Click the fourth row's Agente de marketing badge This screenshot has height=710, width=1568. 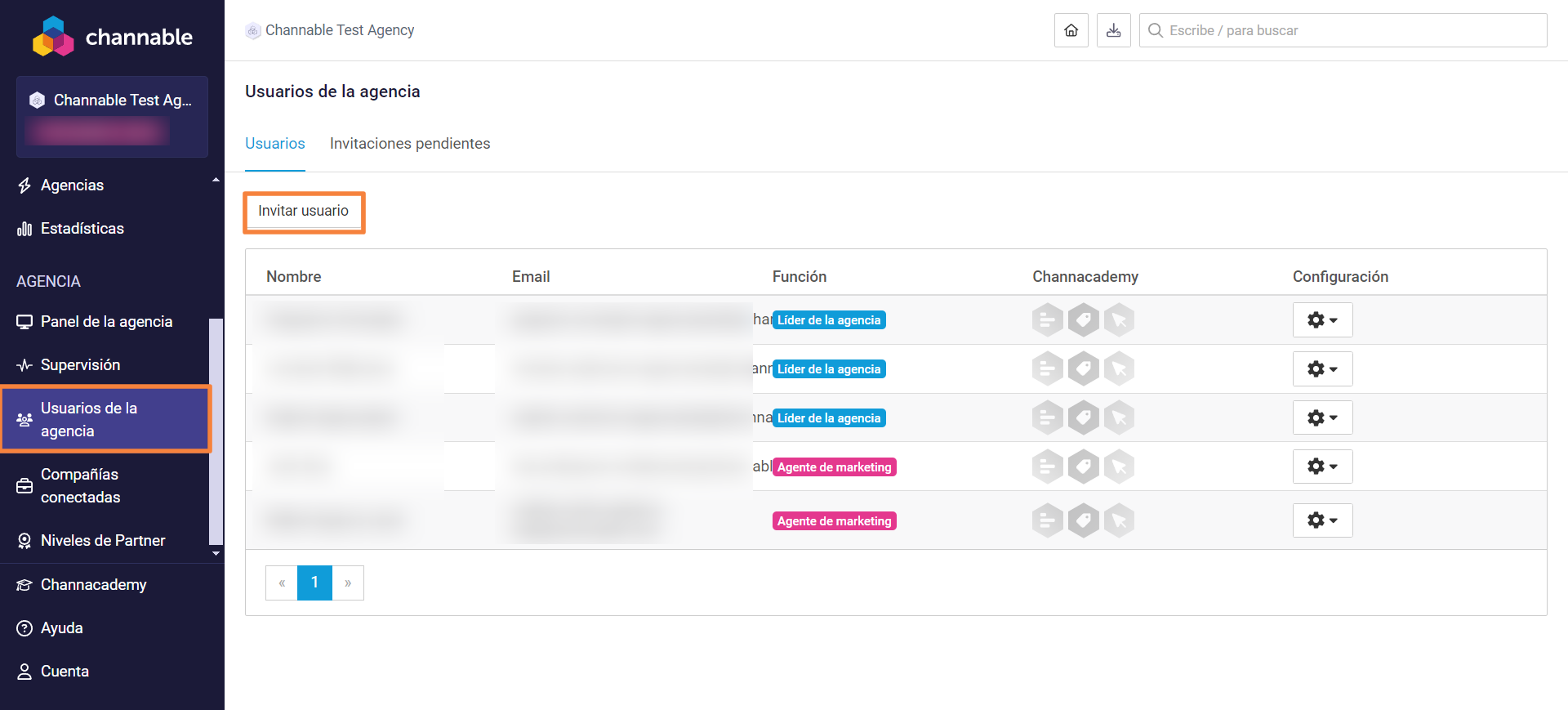pos(835,467)
